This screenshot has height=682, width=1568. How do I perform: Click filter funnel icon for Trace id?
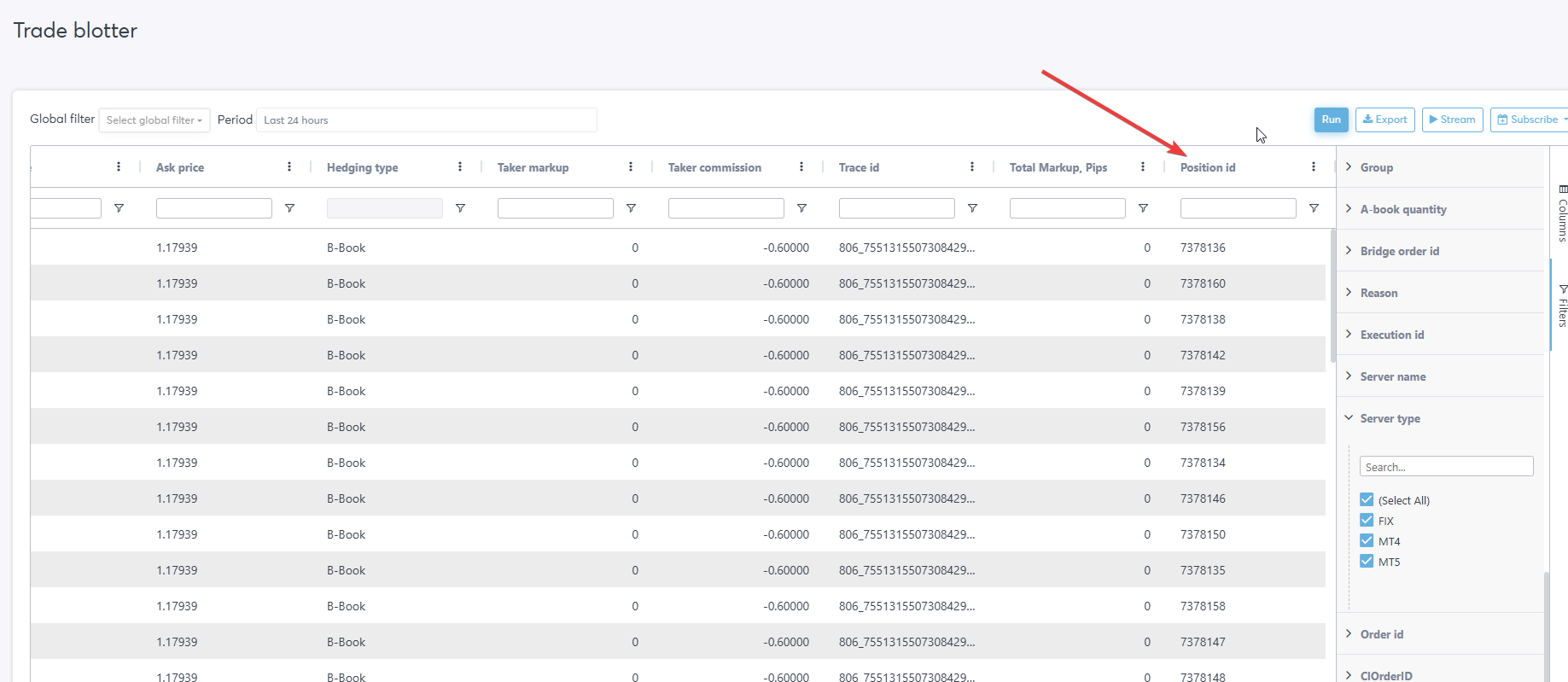click(972, 208)
